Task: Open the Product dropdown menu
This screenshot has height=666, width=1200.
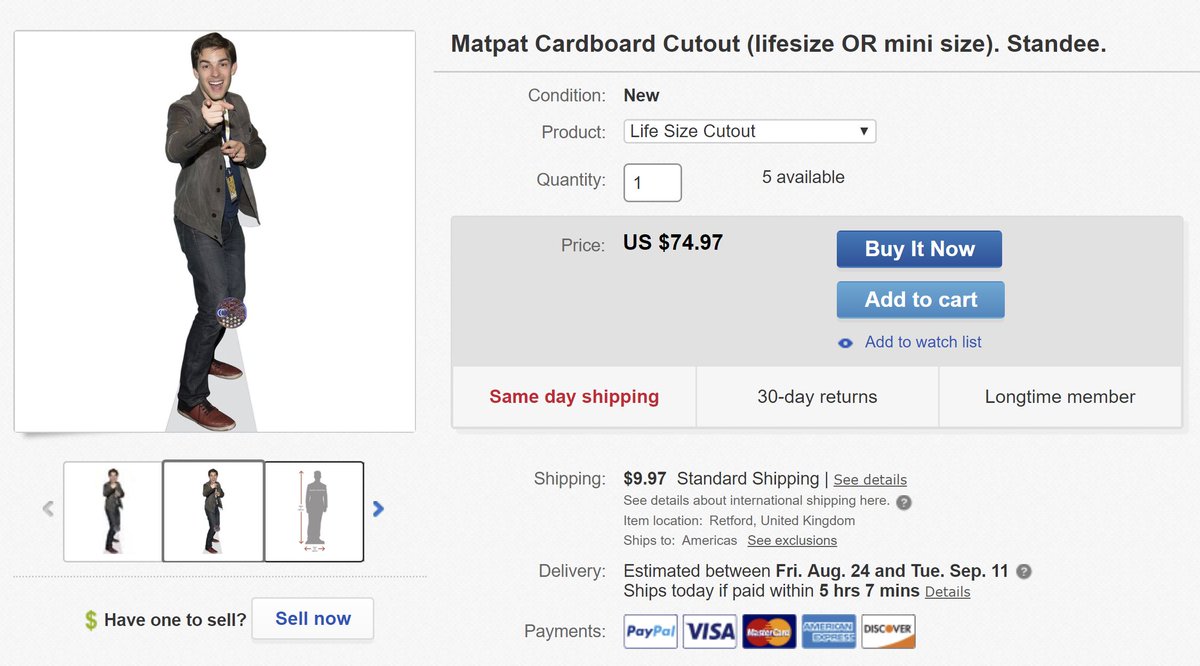Action: point(749,131)
